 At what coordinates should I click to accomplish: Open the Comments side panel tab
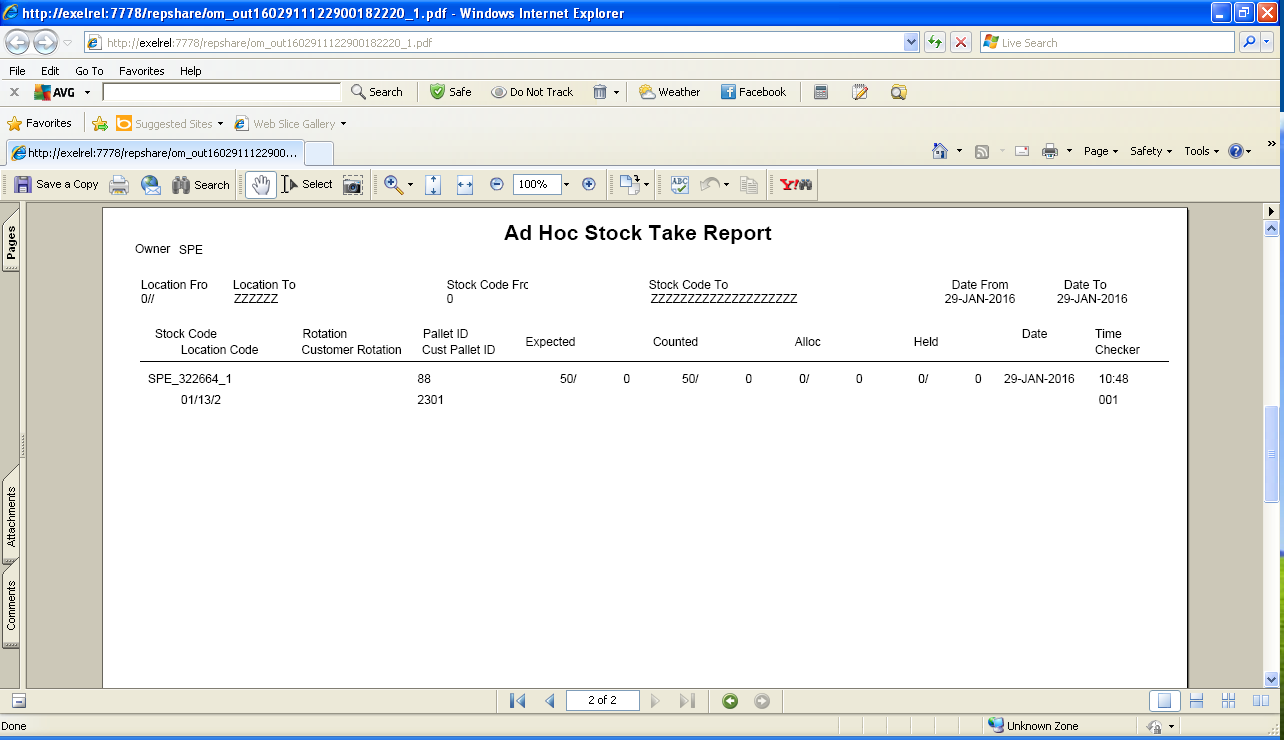click(x=12, y=605)
